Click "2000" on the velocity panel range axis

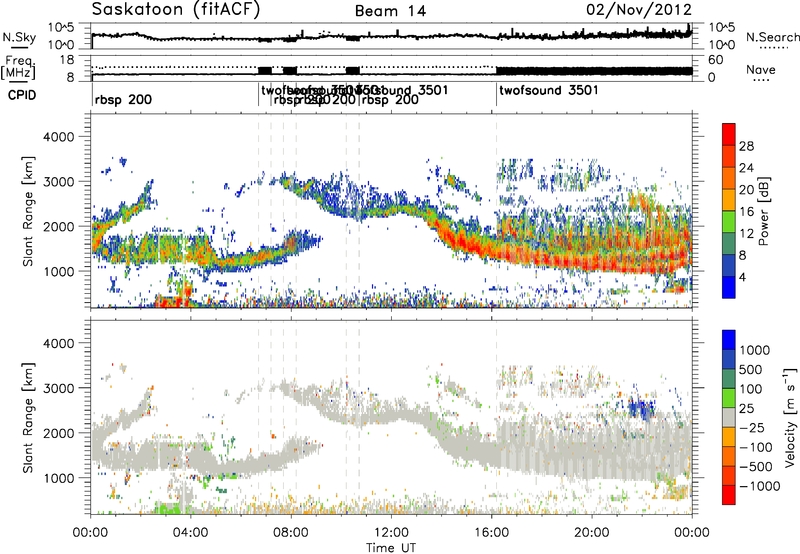[58, 433]
